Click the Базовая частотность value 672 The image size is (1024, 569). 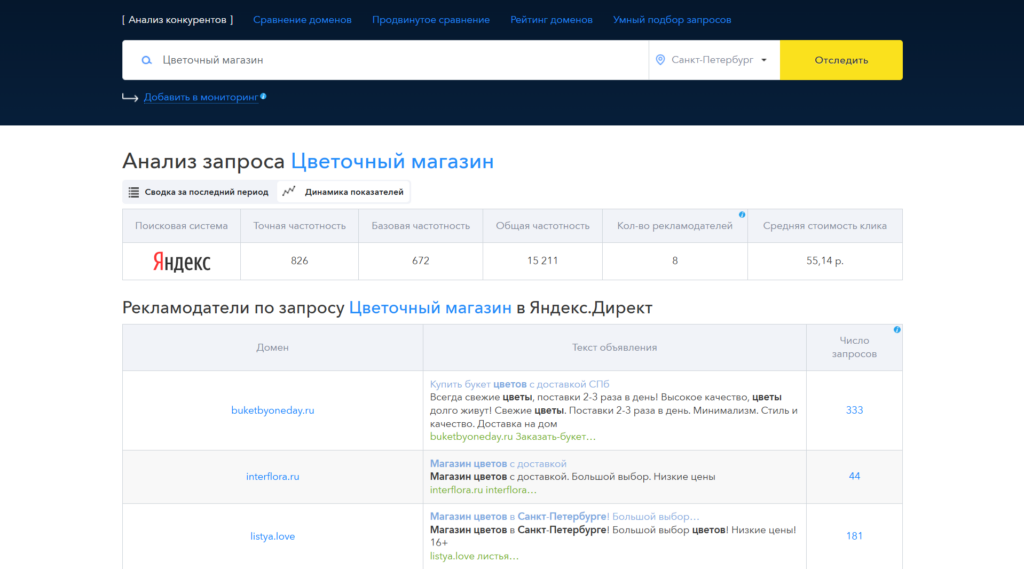(x=421, y=261)
